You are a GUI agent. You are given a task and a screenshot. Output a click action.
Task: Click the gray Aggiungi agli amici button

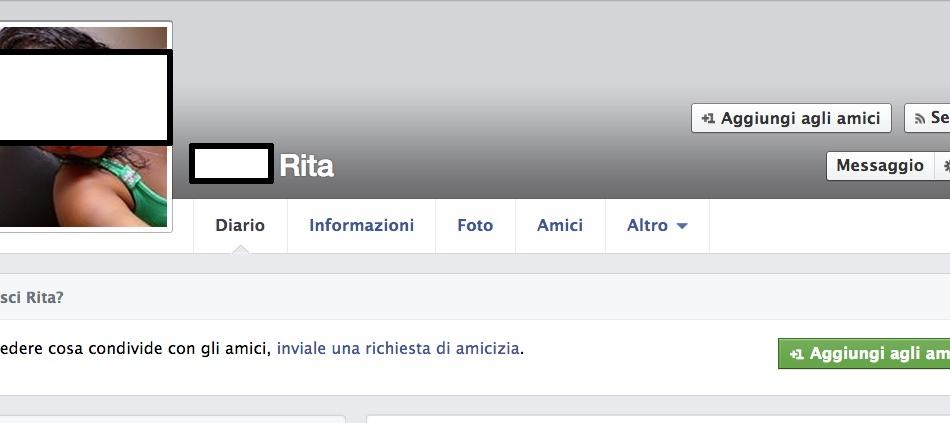[791, 118]
